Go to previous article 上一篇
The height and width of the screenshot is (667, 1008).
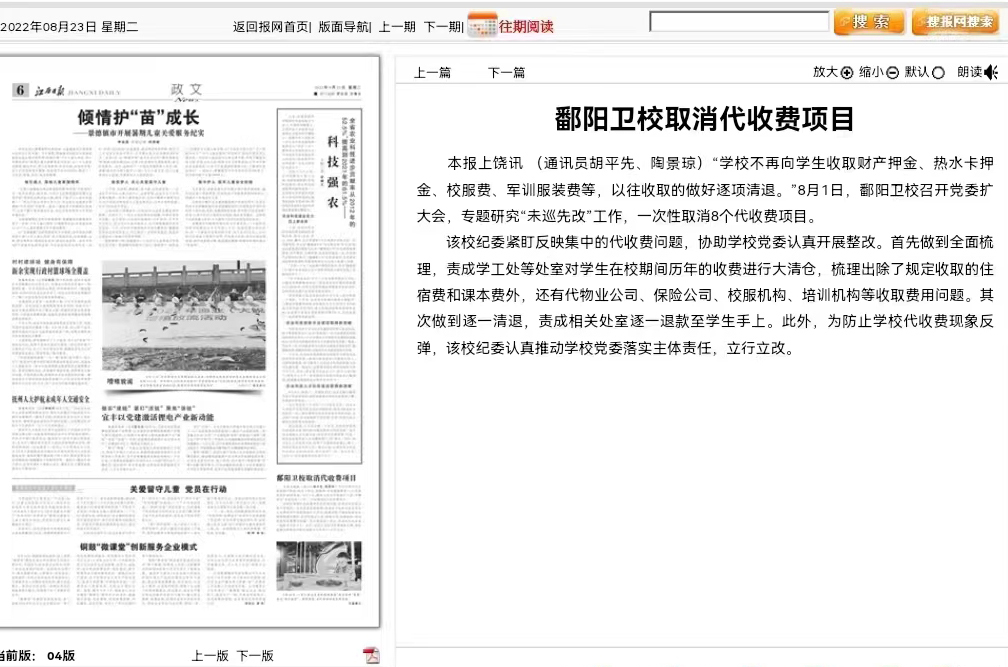(432, 73)
